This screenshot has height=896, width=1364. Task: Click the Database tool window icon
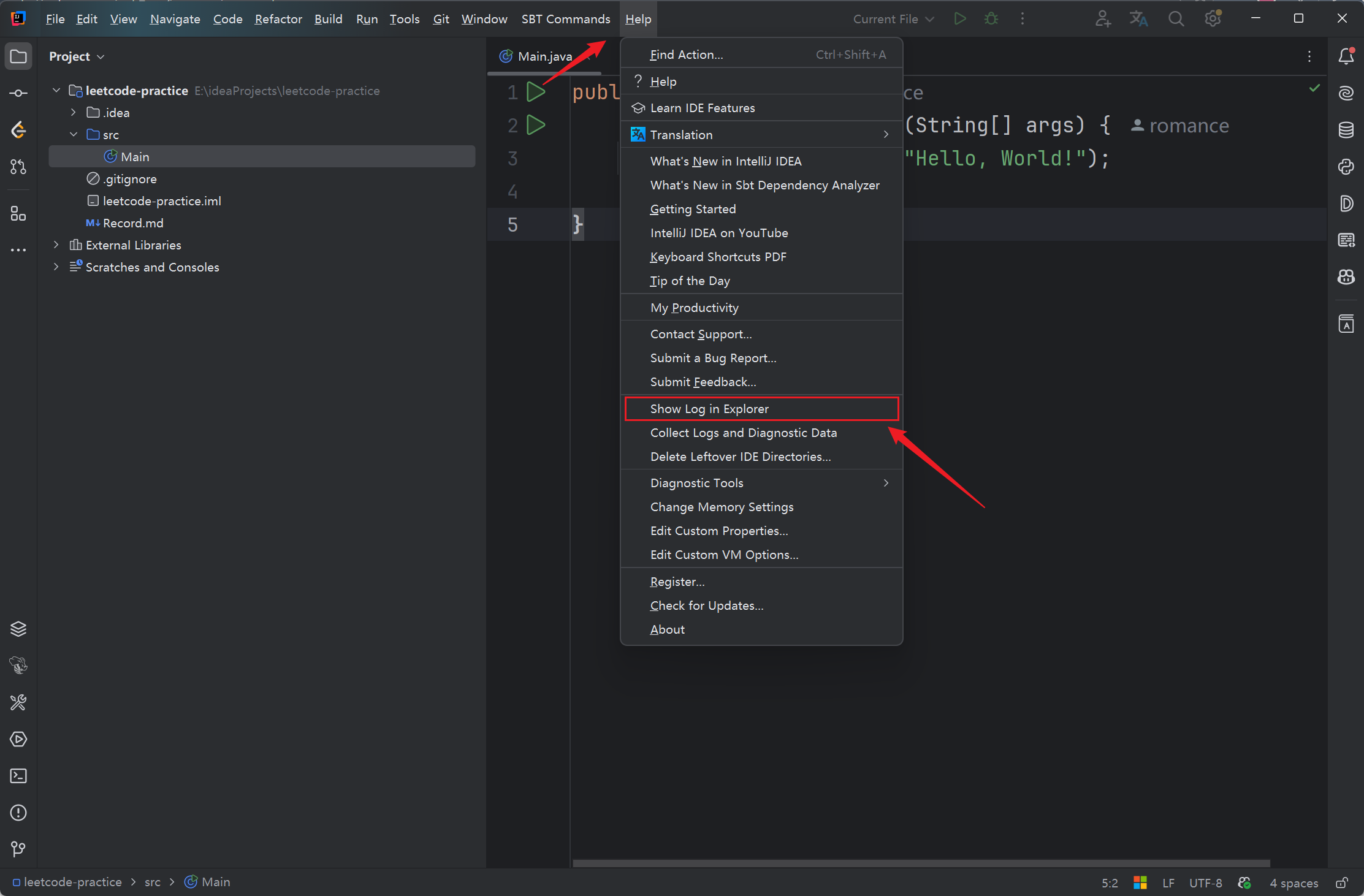click(1346, 130)
